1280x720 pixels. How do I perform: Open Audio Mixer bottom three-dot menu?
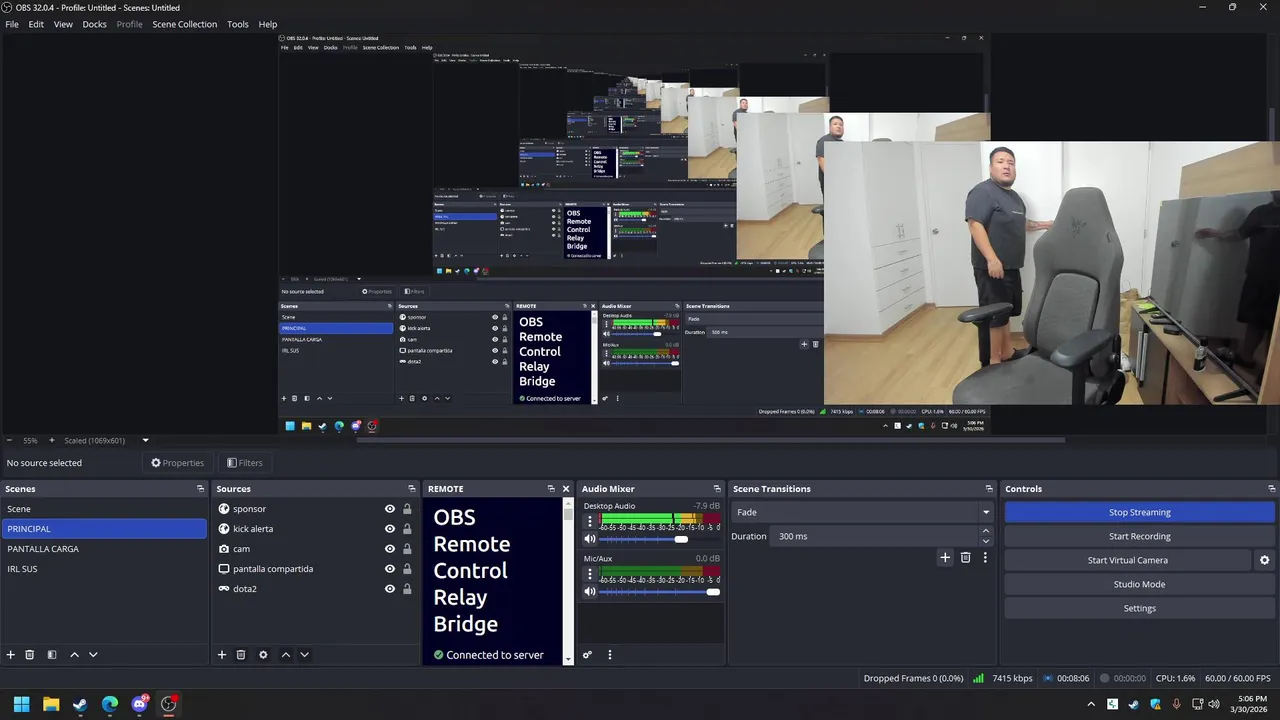click(x=610, y=655)
